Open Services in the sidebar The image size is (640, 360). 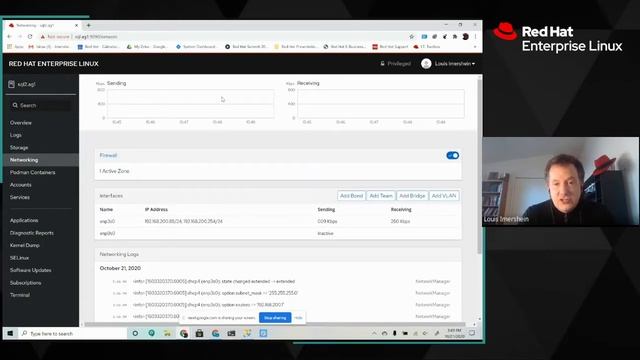[x=20, y=197]
